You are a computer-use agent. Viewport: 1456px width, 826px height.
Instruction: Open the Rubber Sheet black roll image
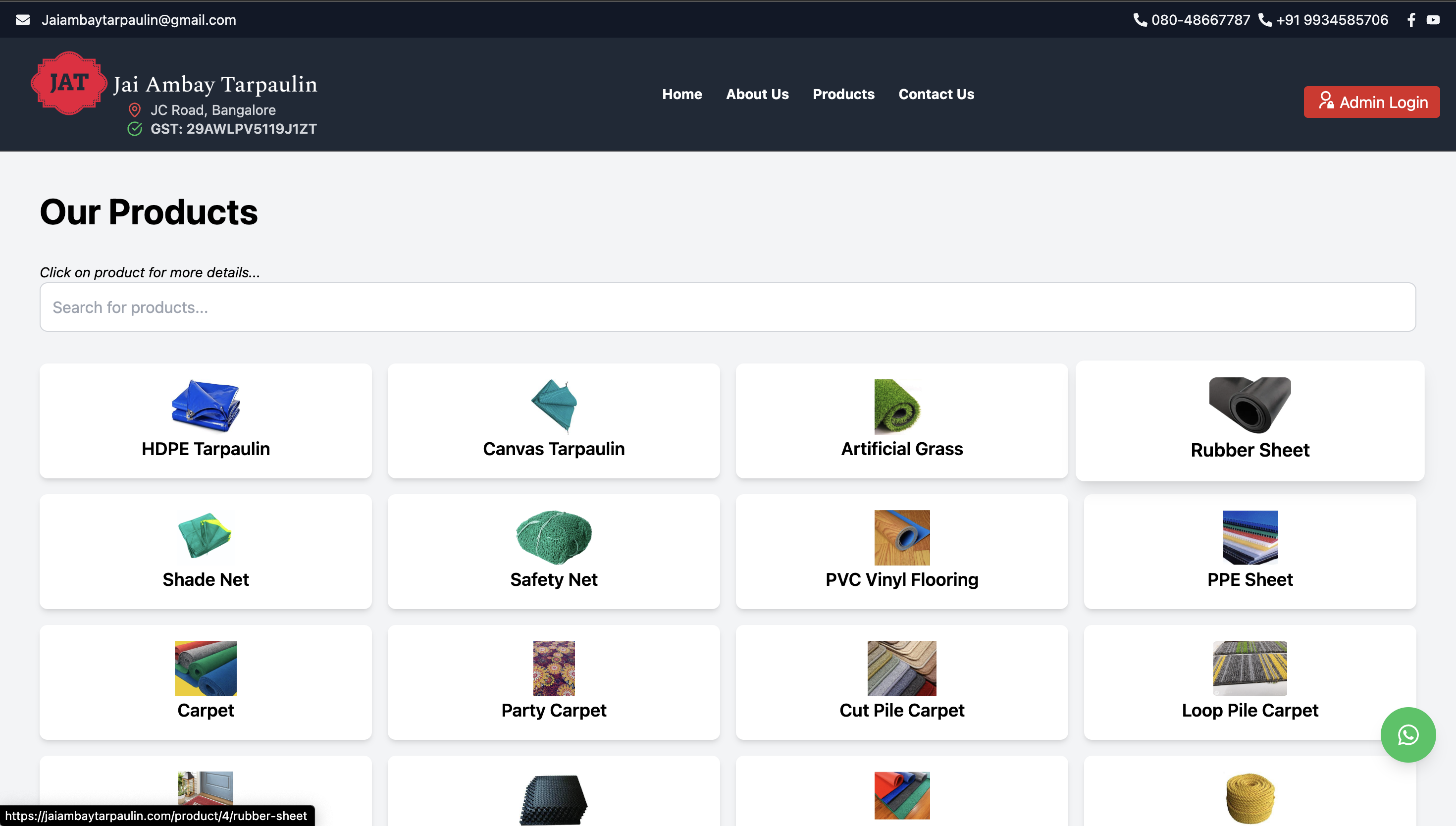[1250, 405]
